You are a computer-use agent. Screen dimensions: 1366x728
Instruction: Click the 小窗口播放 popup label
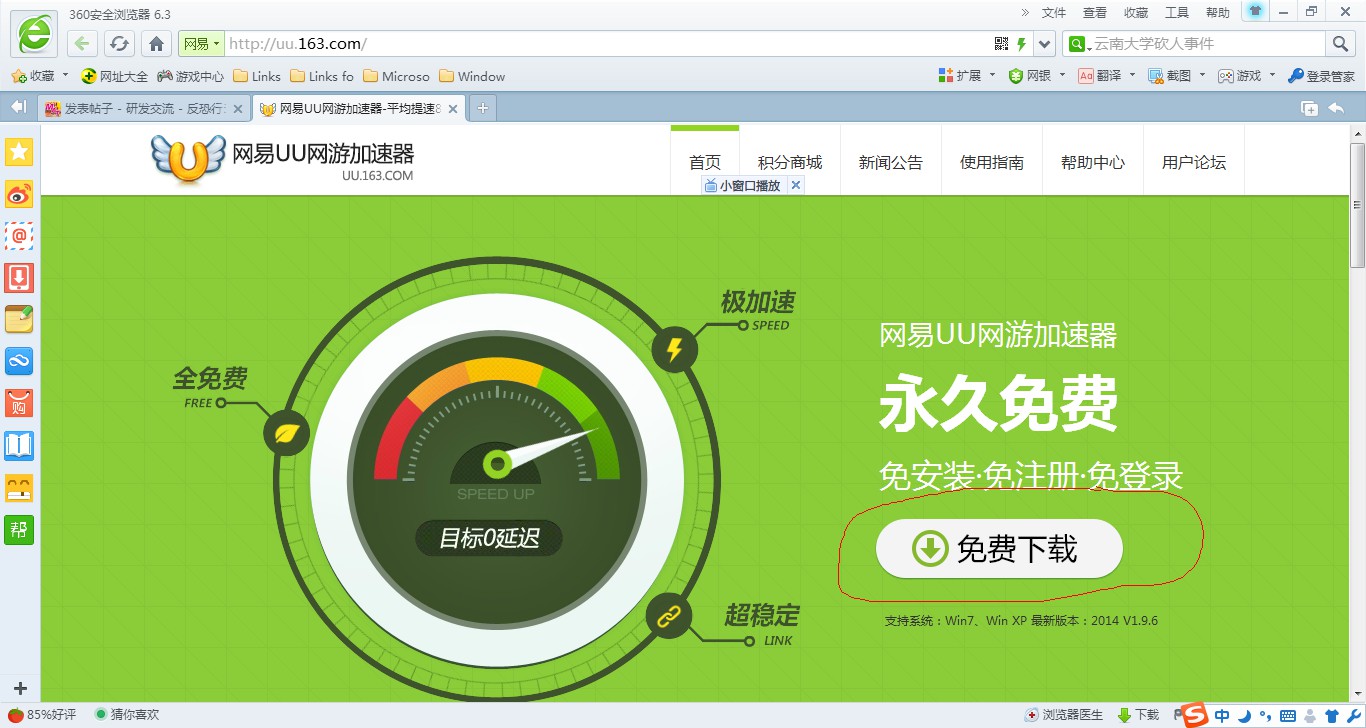pyautogui.click(x=742, y=185)
